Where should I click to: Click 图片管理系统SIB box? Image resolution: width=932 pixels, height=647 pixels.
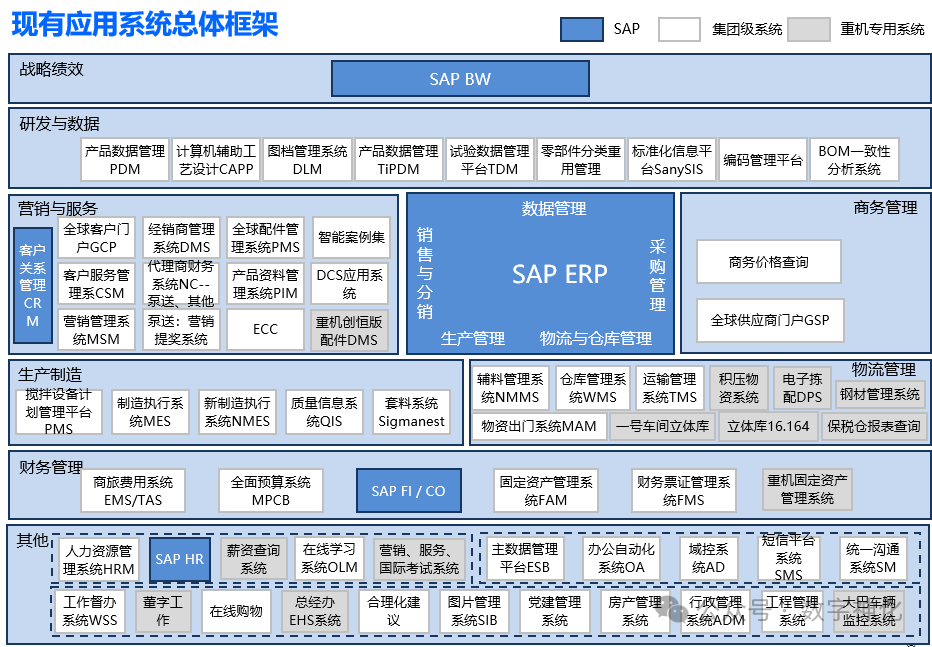[x=474, y=611]
